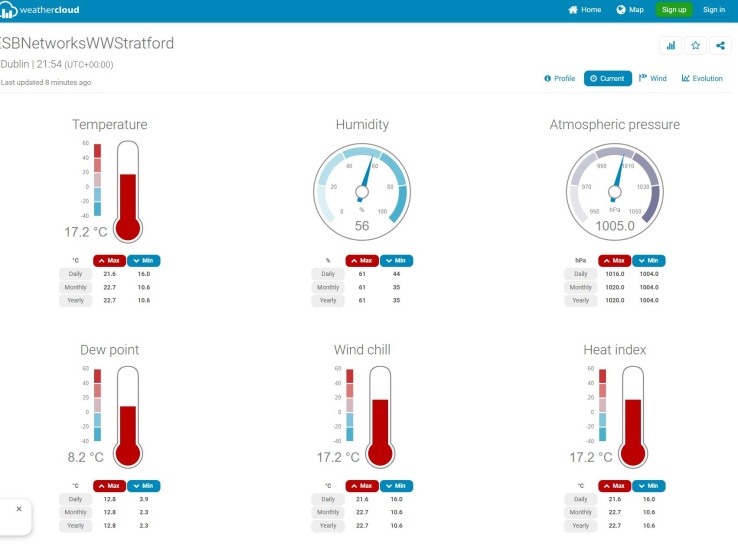
Task: Click Max button under Wind chill
Action: (x=362, y=486)
